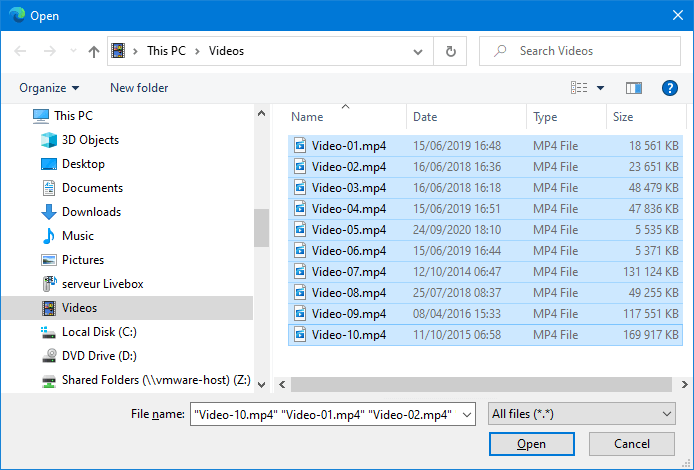This screenshot has height=470, width=694.
Task: Open the Organize menu
Action: coord(49,88)
